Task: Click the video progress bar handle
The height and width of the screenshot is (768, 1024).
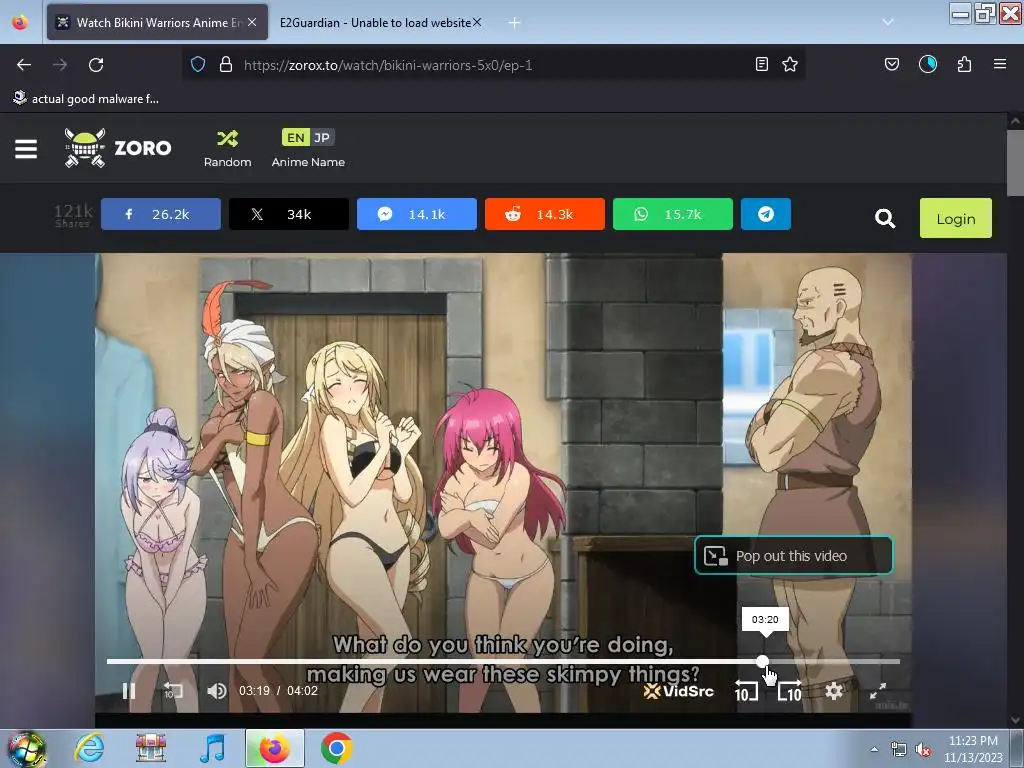Action: pyautogui.click(x=762, y=662)
